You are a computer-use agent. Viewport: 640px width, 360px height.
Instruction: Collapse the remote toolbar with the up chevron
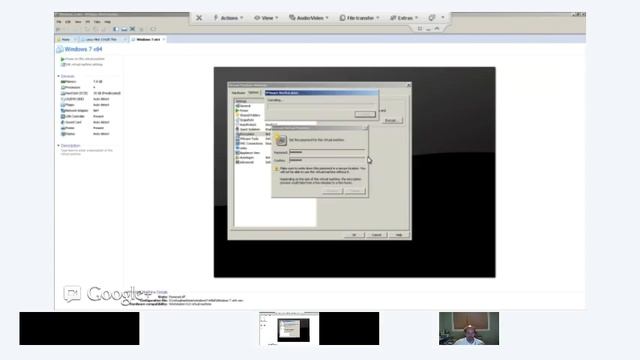[437, 29]
